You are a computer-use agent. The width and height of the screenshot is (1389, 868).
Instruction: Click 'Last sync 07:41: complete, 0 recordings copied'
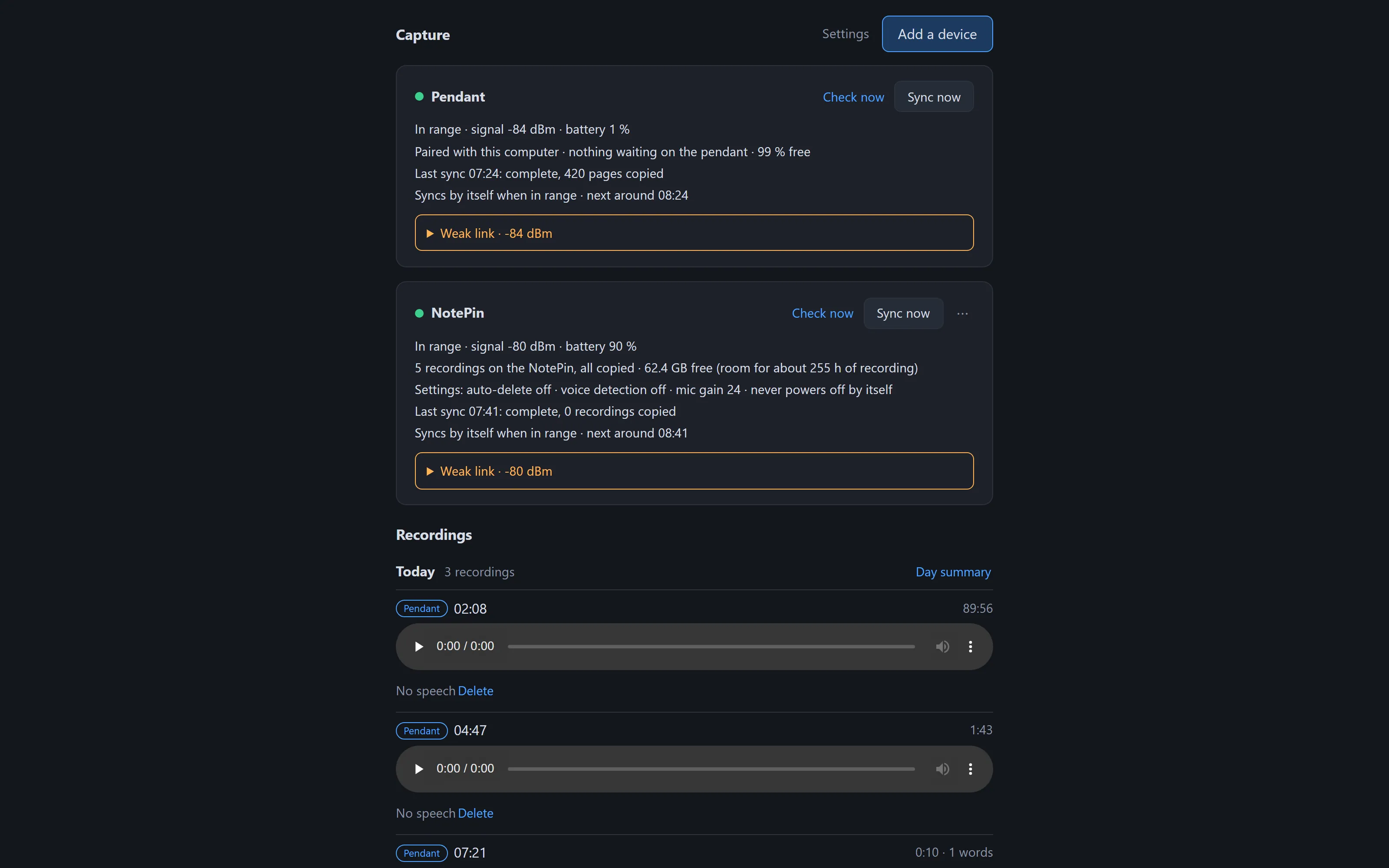point(545,411)
